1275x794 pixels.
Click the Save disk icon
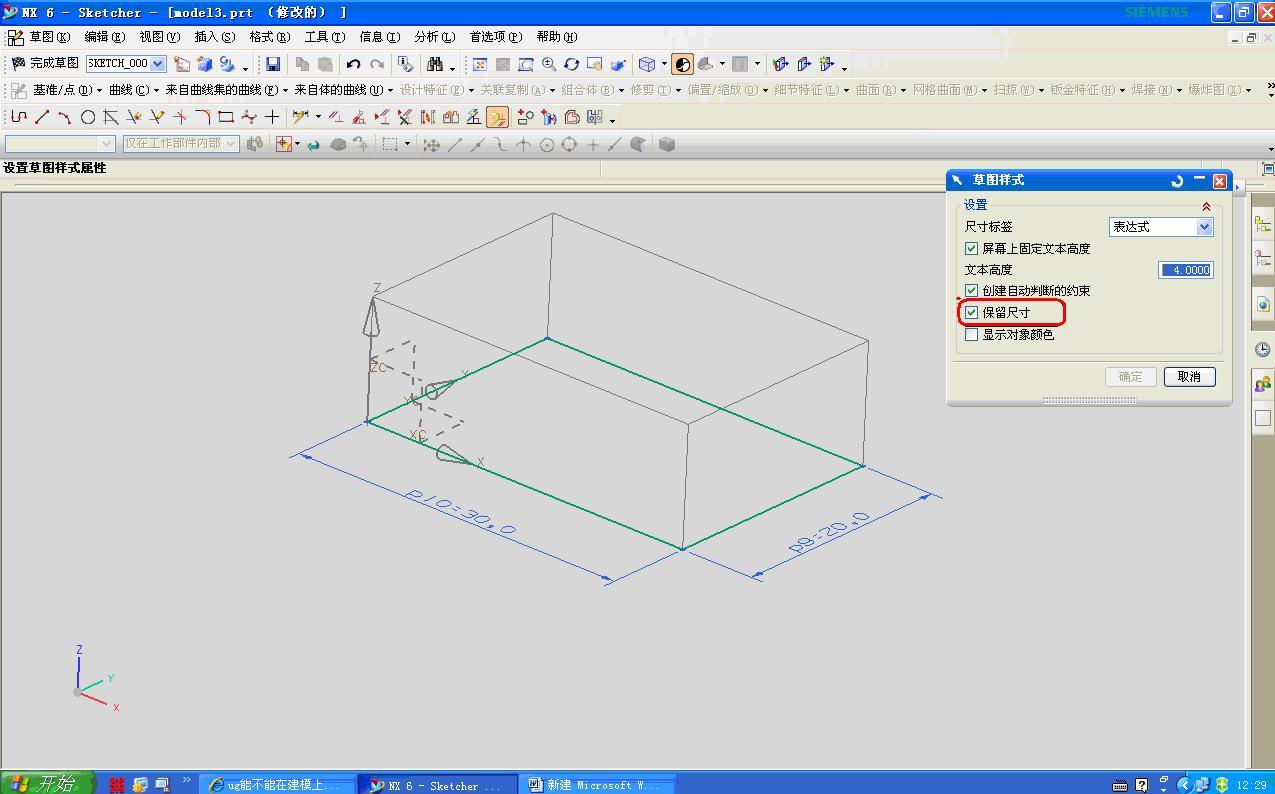coord(272,64)
